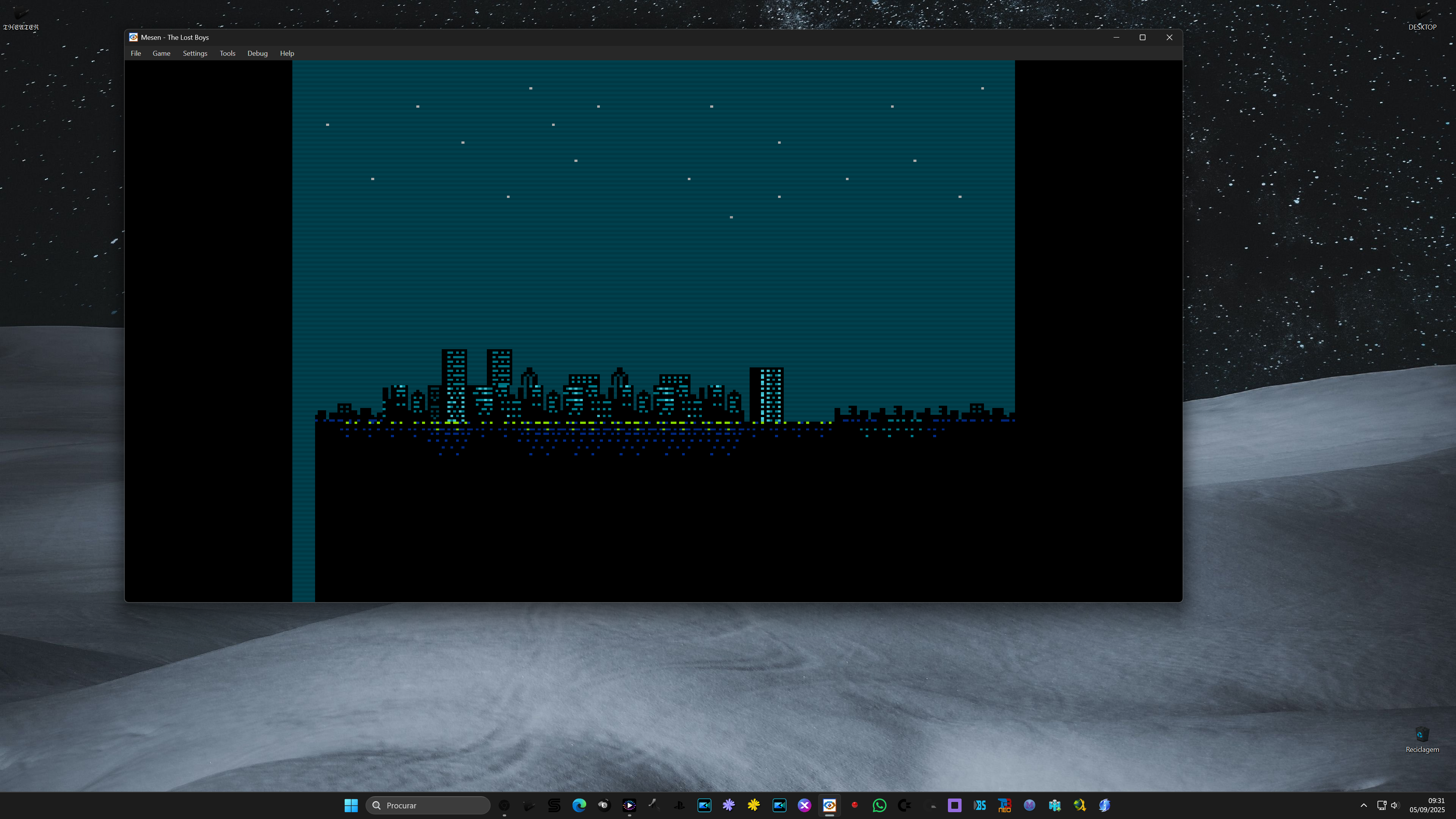Open the media player play-button taskbar icon
The height and width of the screenshot is (819, 1456).
(629, 805)
